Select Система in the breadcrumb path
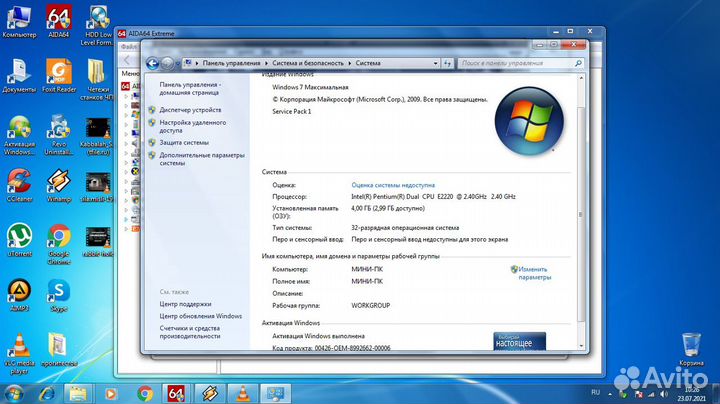Viewport: 720px width, 404px height. (367, 63)
